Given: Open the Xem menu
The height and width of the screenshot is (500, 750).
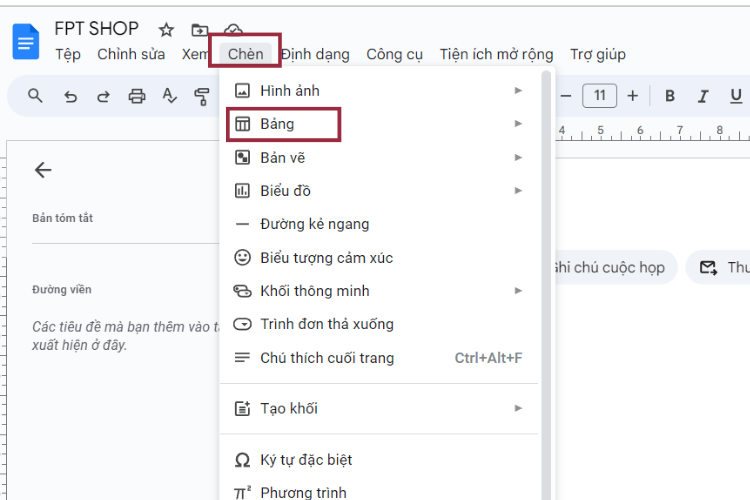Looking at the screenshot, I should 195,55.
